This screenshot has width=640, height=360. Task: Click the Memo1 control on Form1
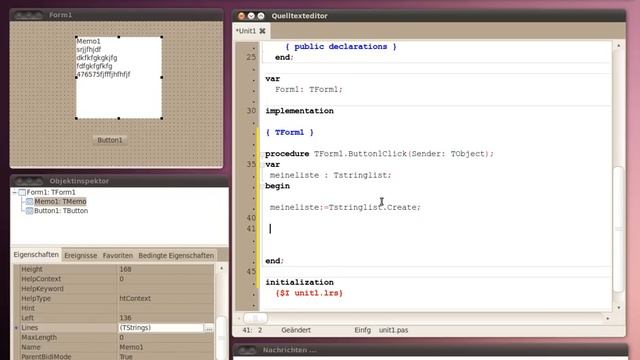pos(119,78)
